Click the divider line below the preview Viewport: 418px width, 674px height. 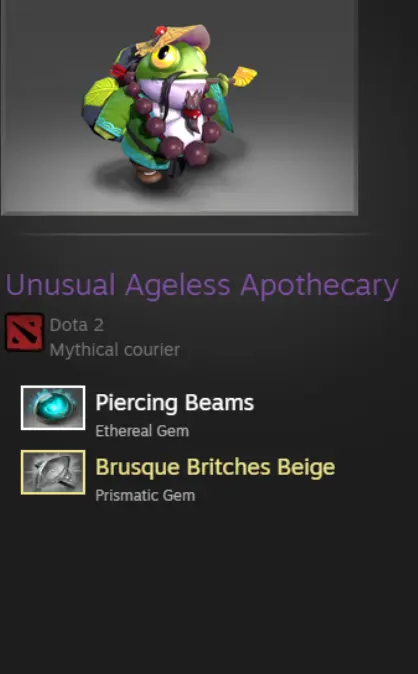click(196, 234)
